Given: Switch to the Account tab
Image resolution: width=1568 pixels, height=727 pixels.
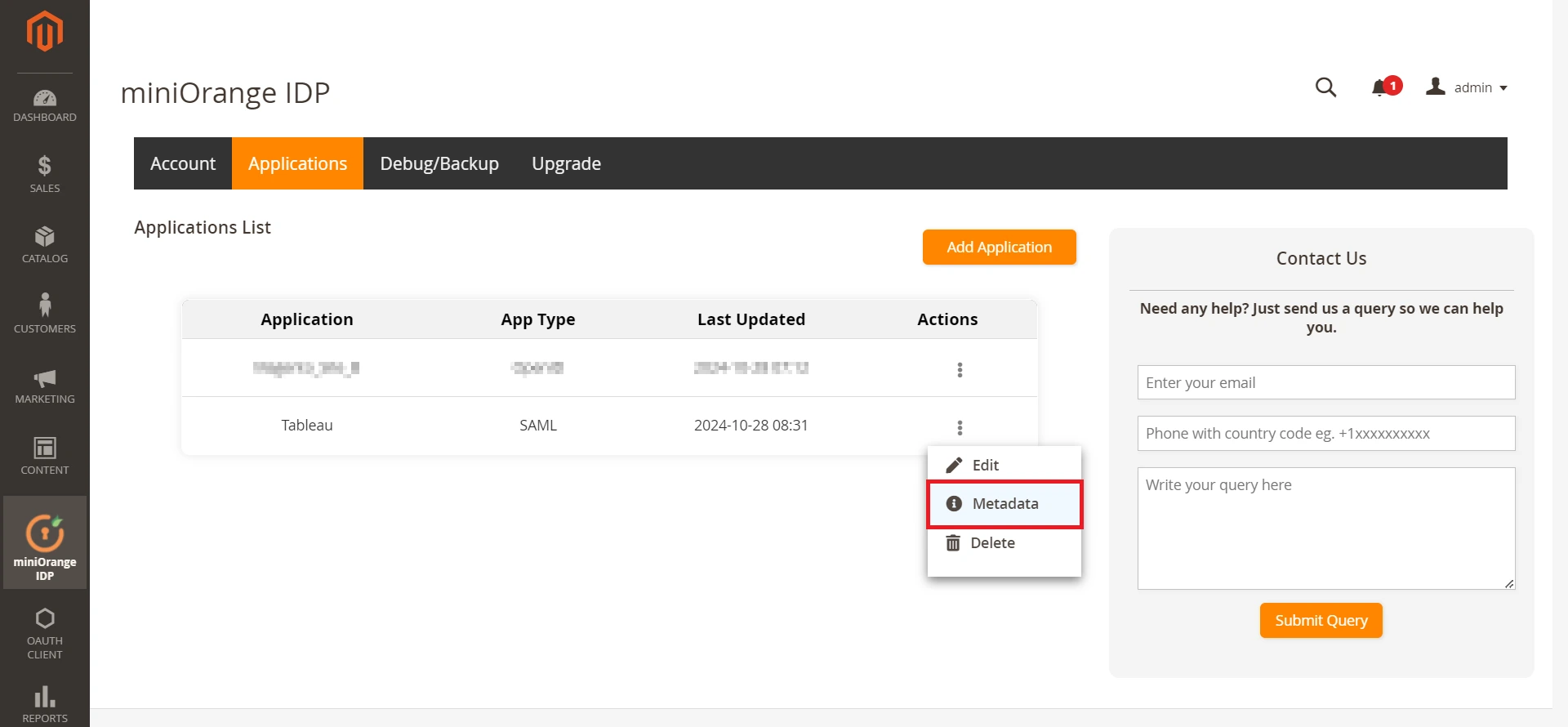Looking at the screenshot, I should tap(183, 163).
